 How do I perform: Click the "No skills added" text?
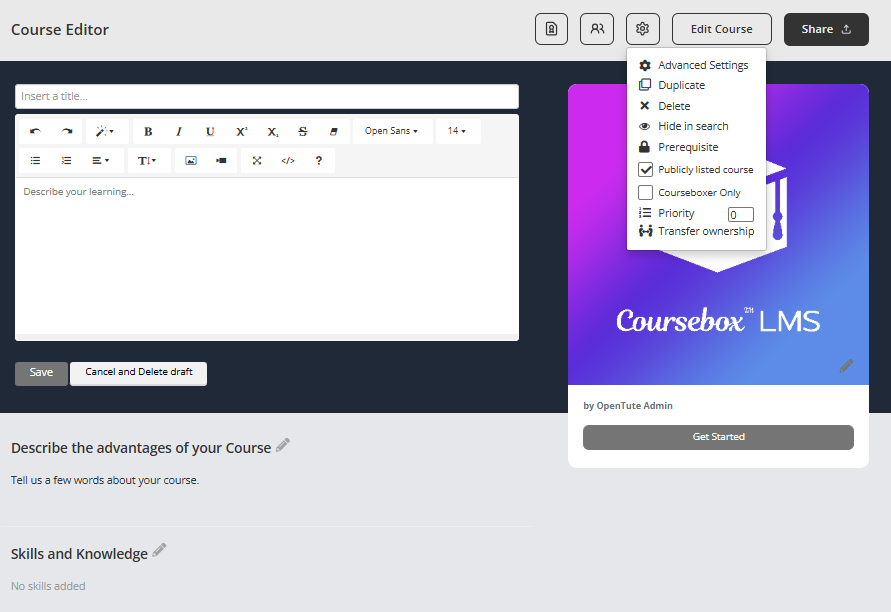[x=48, y=586]
